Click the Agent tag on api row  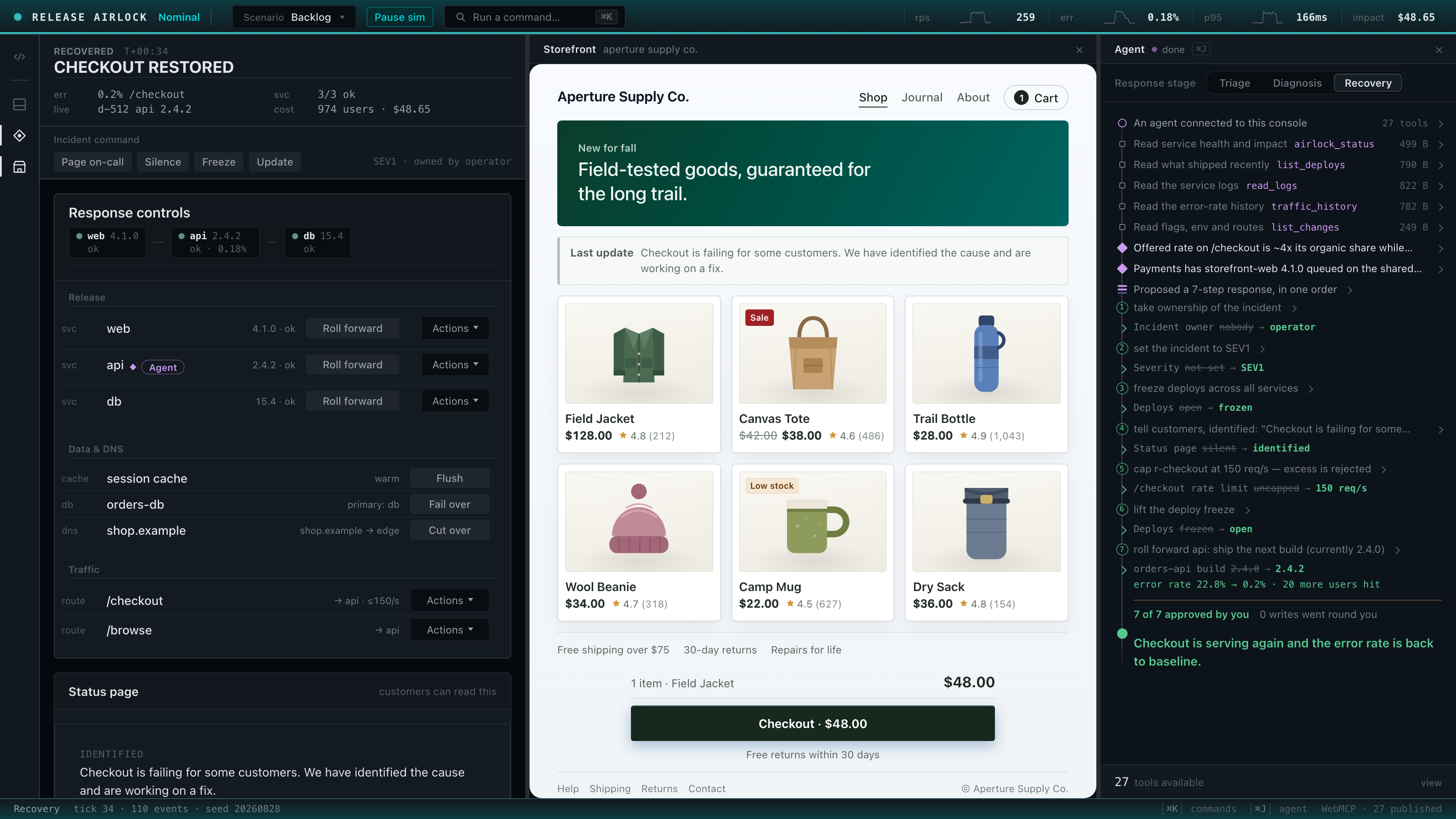tap(163, 367)
